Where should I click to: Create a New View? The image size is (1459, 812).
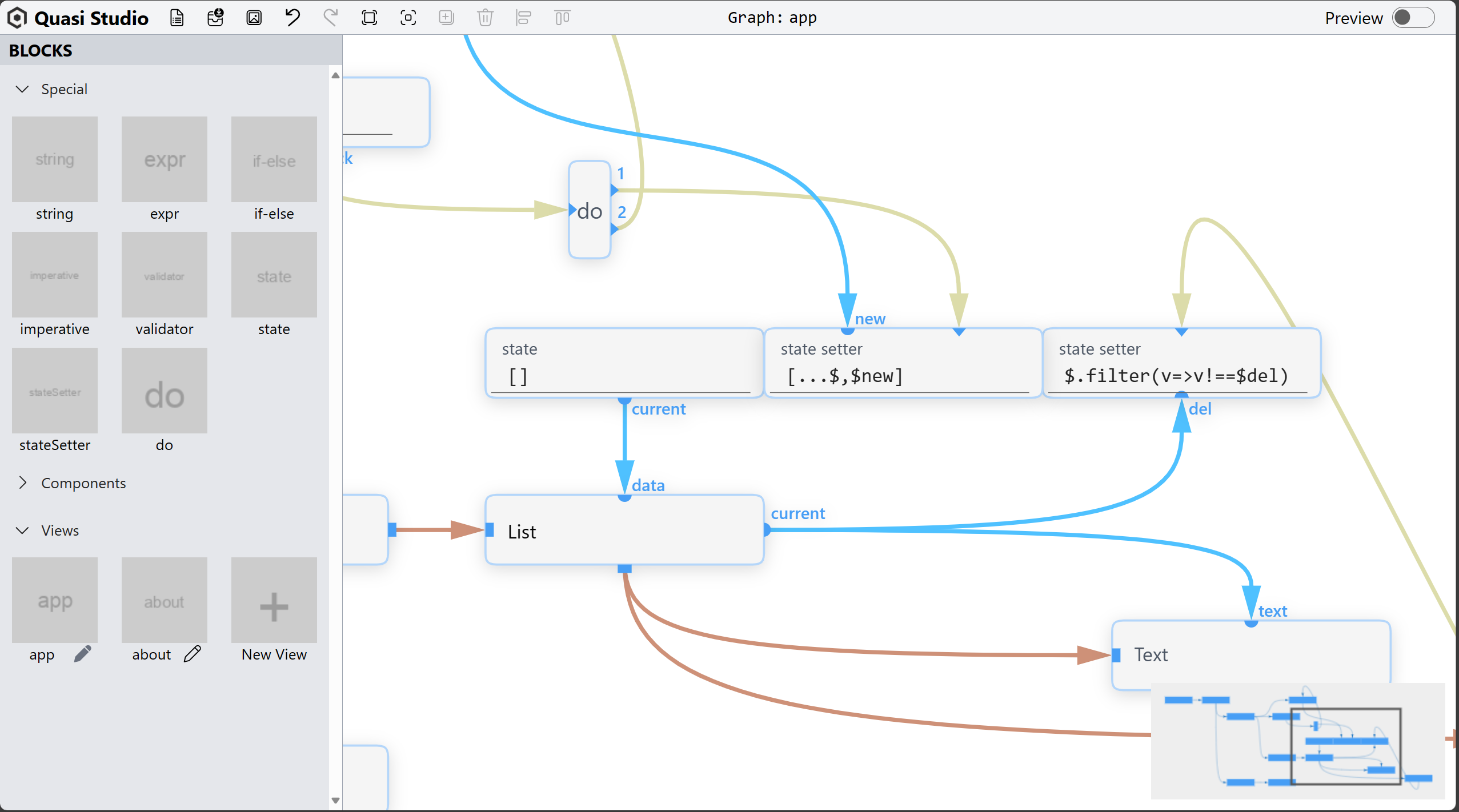click(274, 600)
